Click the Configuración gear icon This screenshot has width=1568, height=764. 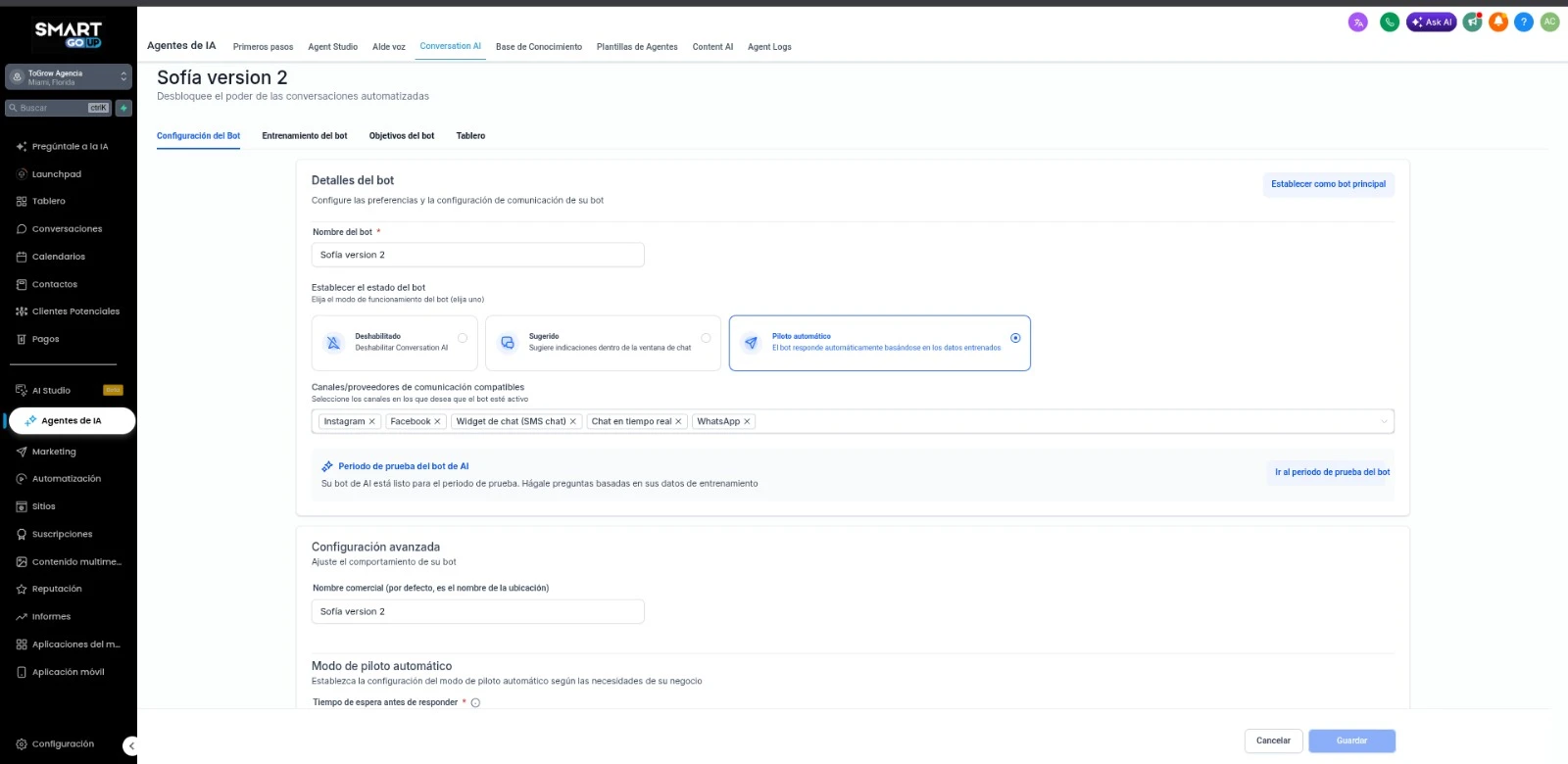coord(22,744)
